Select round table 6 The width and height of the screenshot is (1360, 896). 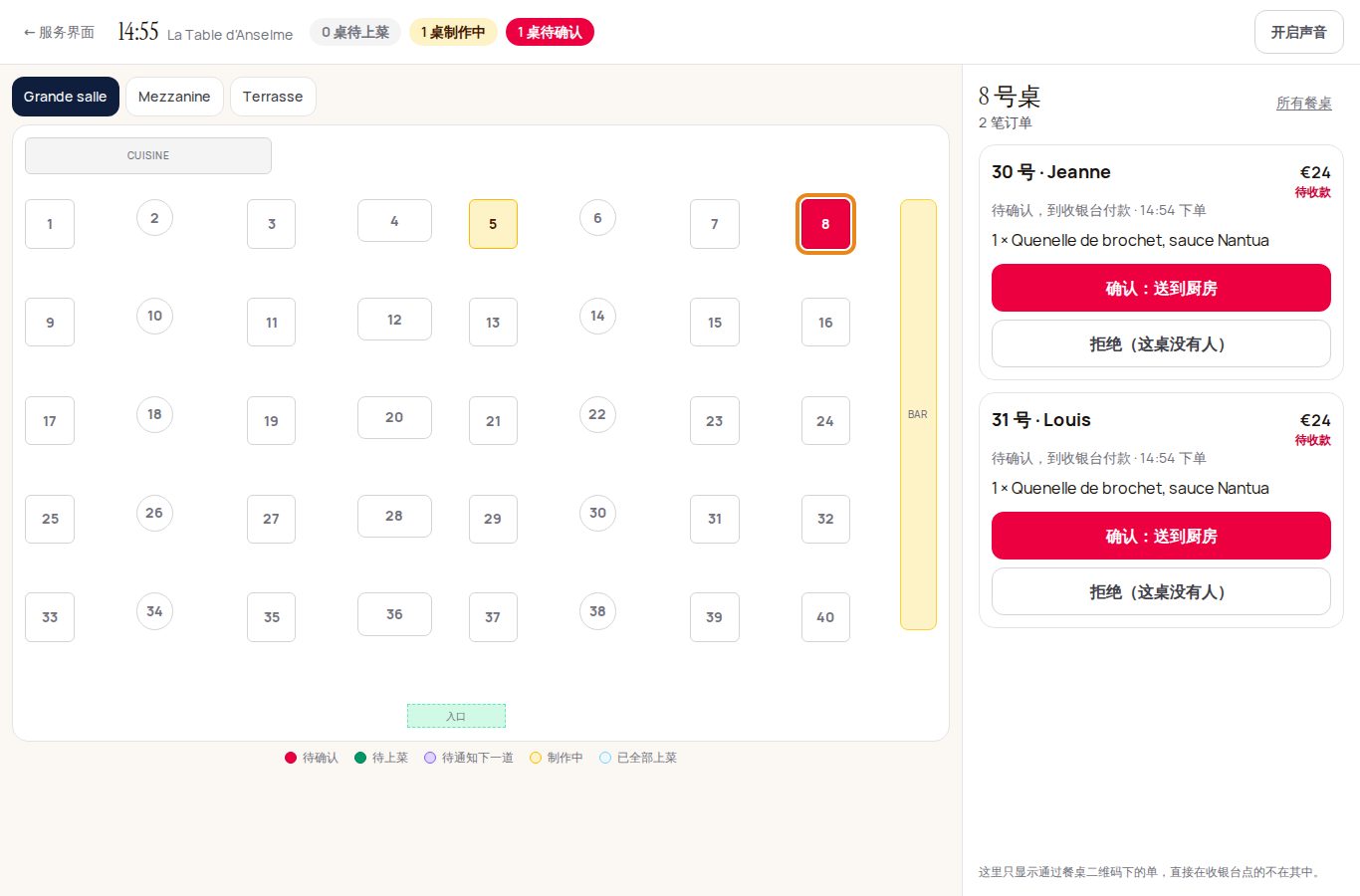597,218
